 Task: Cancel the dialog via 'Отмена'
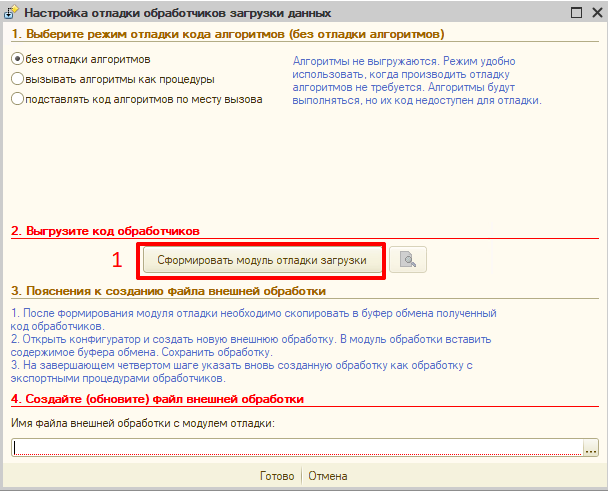(328, 476)
